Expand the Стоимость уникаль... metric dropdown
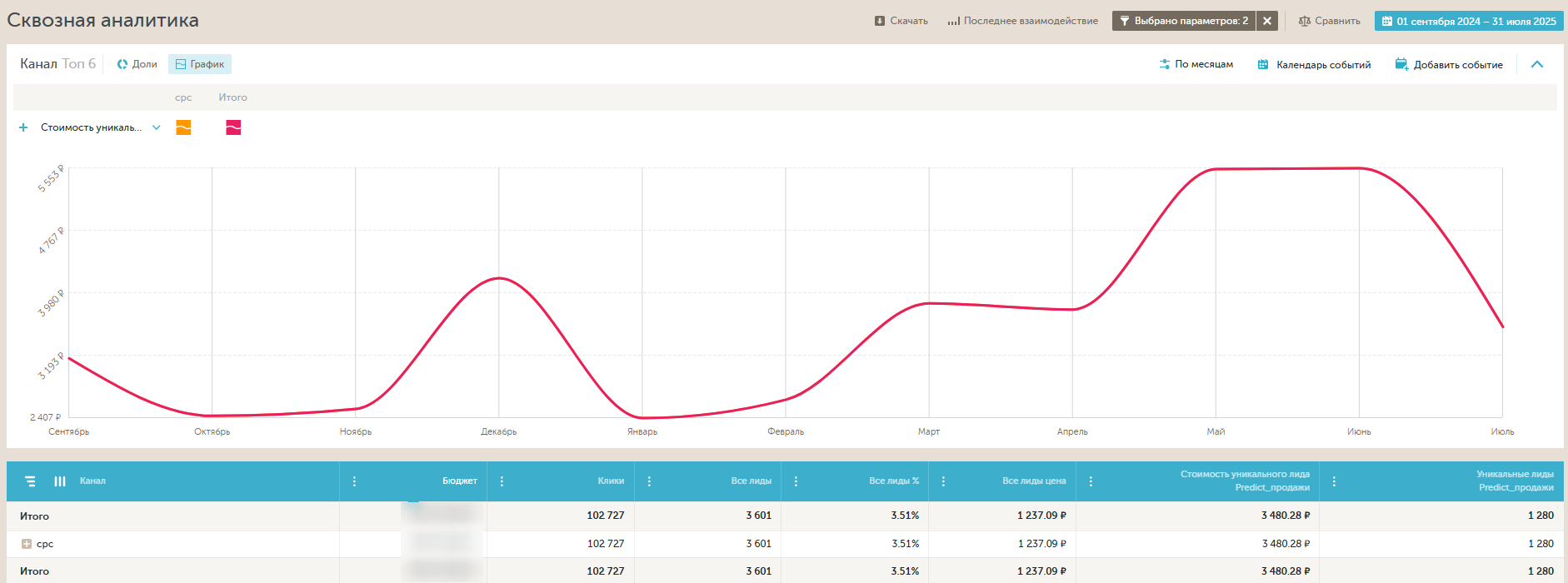The height and width of the screenshot is (583, 1568). 157,127
